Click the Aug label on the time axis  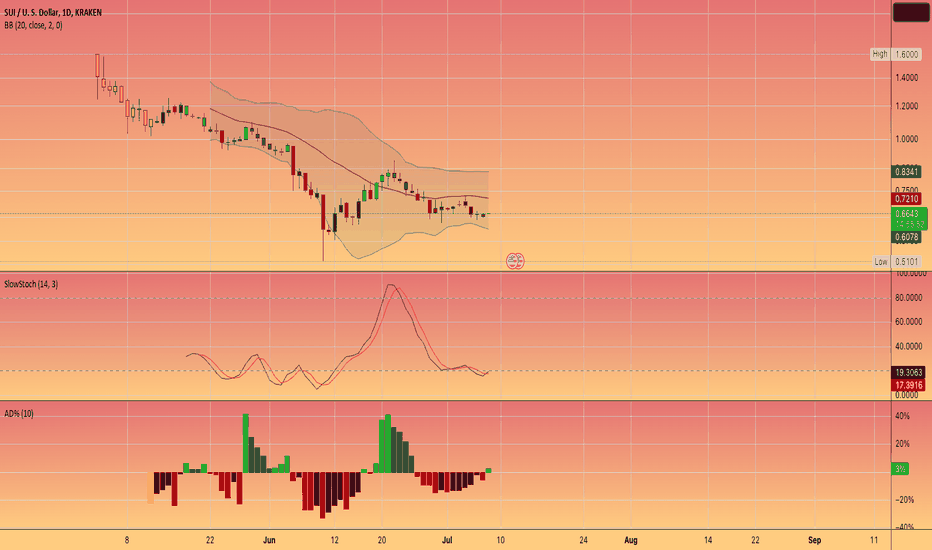click(x=631, y=540)
